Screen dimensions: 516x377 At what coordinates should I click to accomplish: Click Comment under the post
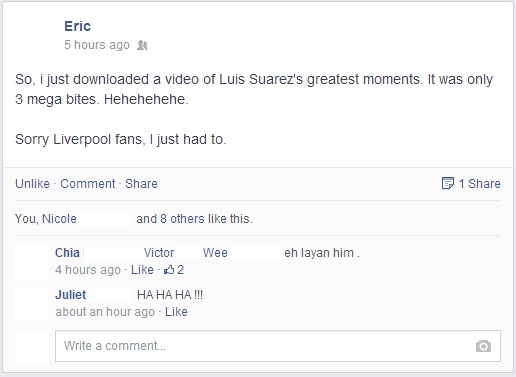click(x=88, y=184)
